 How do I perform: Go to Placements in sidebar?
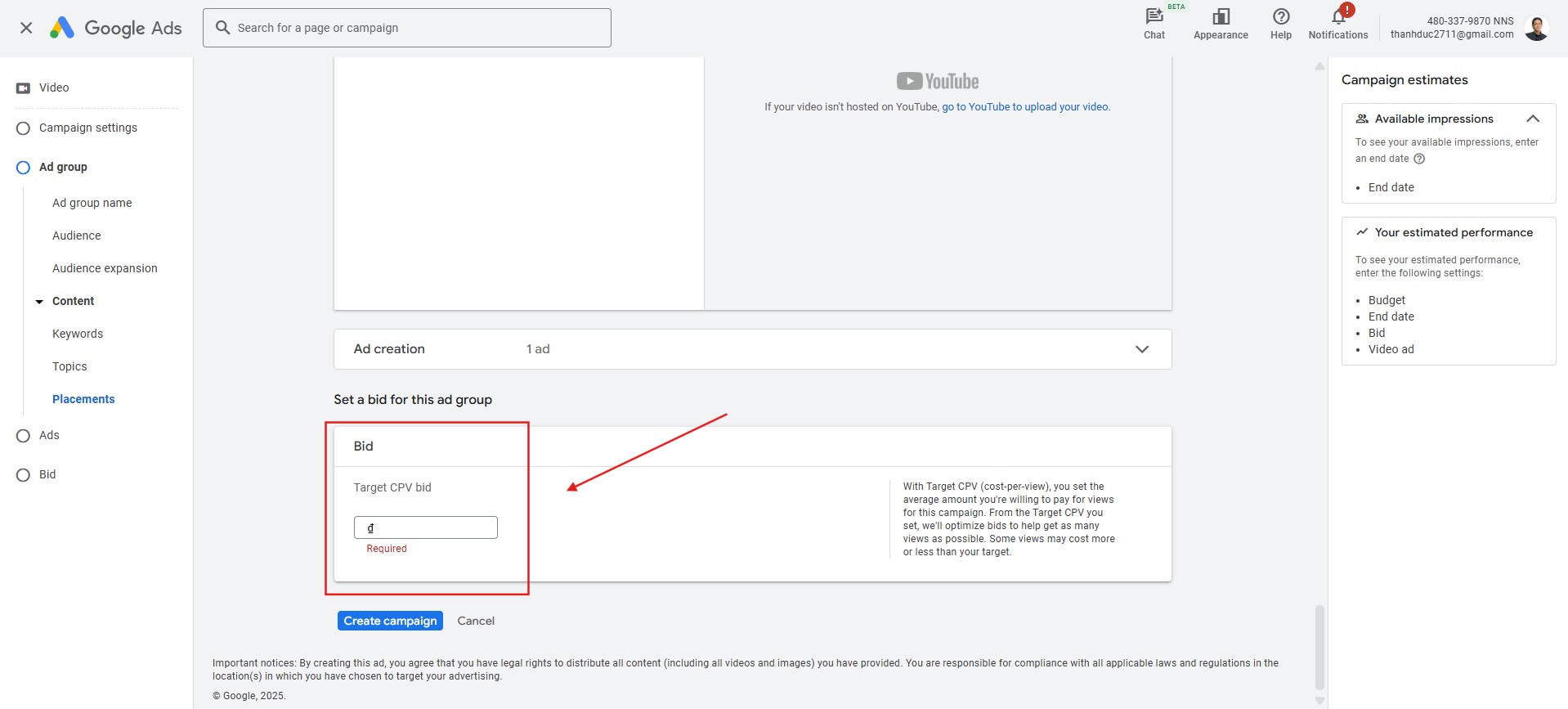(x=83, y=399)
